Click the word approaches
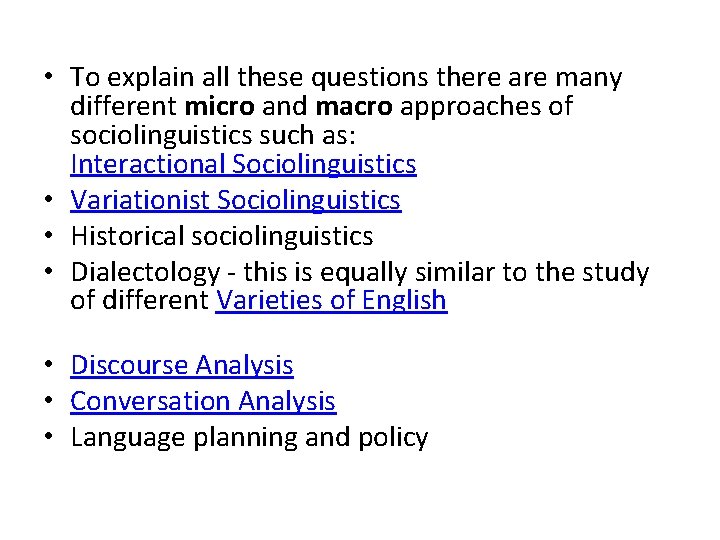720x540 pixels. point(471,108)
